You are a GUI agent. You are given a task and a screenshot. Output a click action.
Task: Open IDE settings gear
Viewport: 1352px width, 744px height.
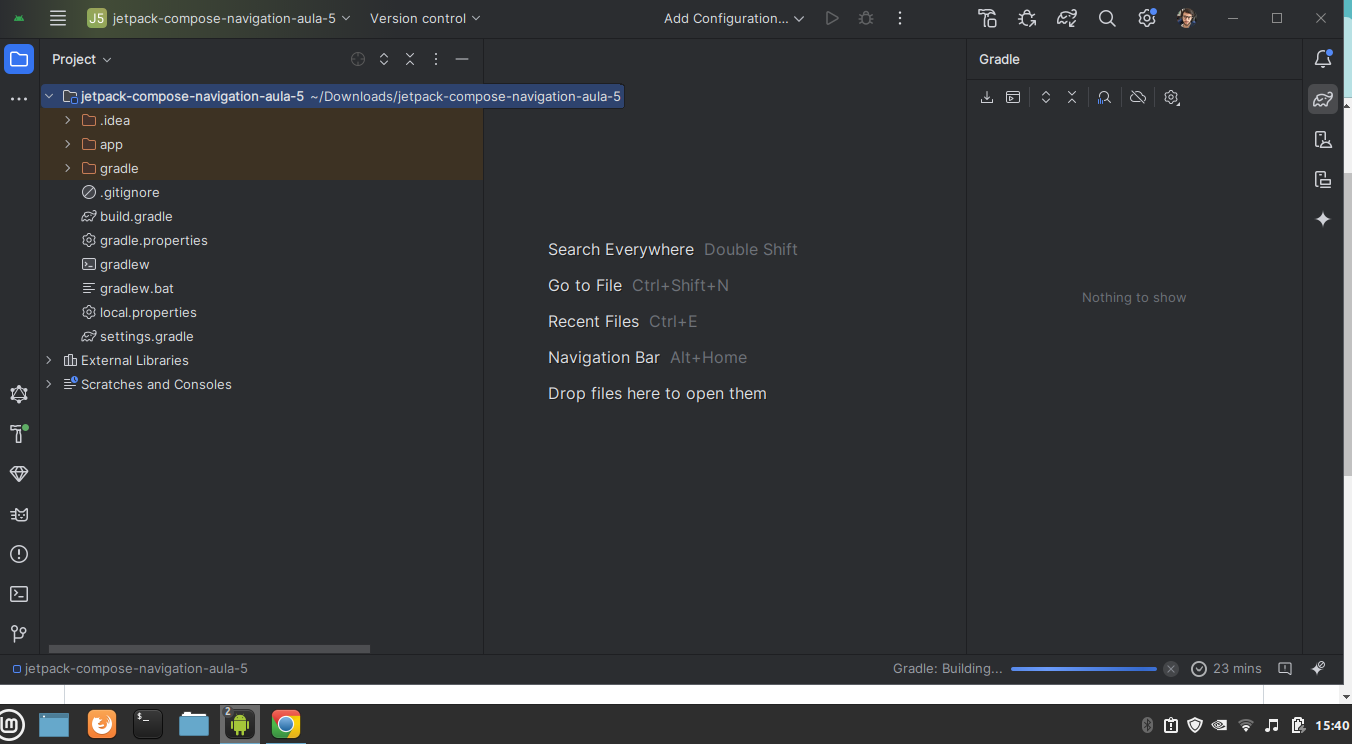[1147, 18]
